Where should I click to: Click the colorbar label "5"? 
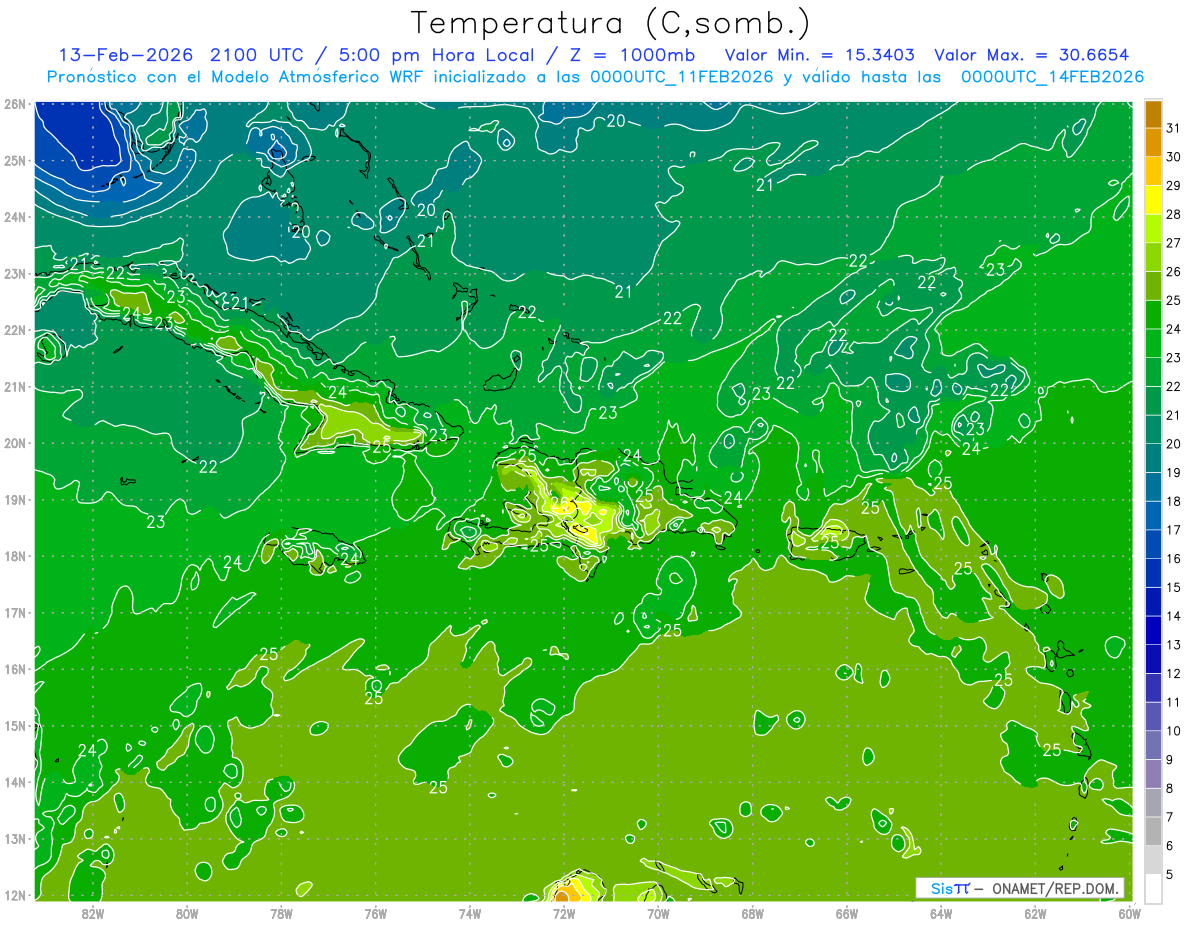click(x=1169, y=874)
